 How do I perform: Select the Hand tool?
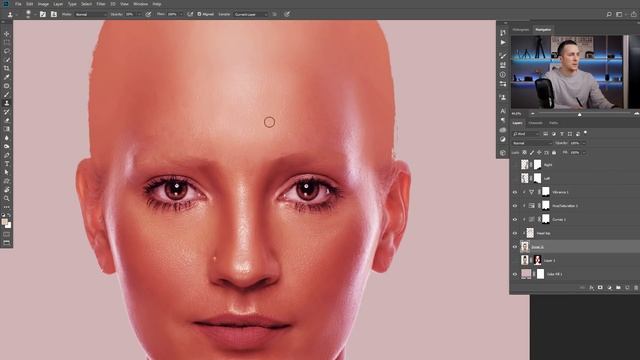tap(7, 189)
